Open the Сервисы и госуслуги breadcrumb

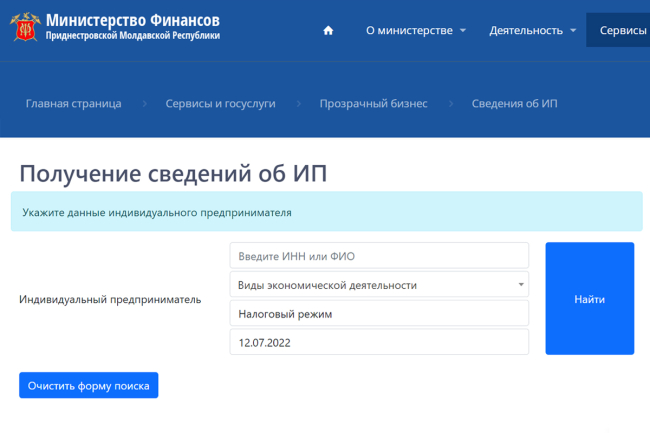[x=220, y=103]
